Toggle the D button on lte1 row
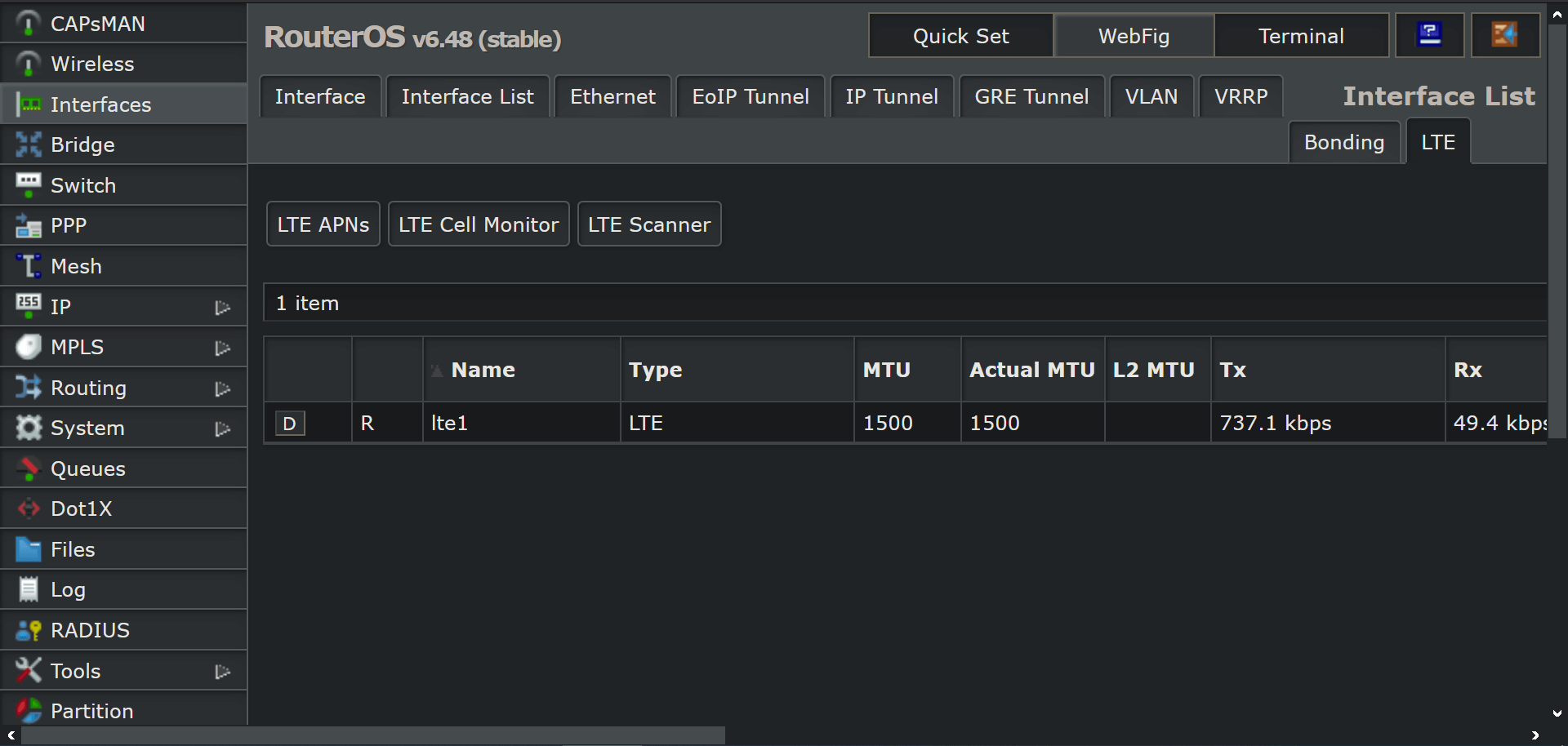The image size is (1568, 746). coord(290,424)
